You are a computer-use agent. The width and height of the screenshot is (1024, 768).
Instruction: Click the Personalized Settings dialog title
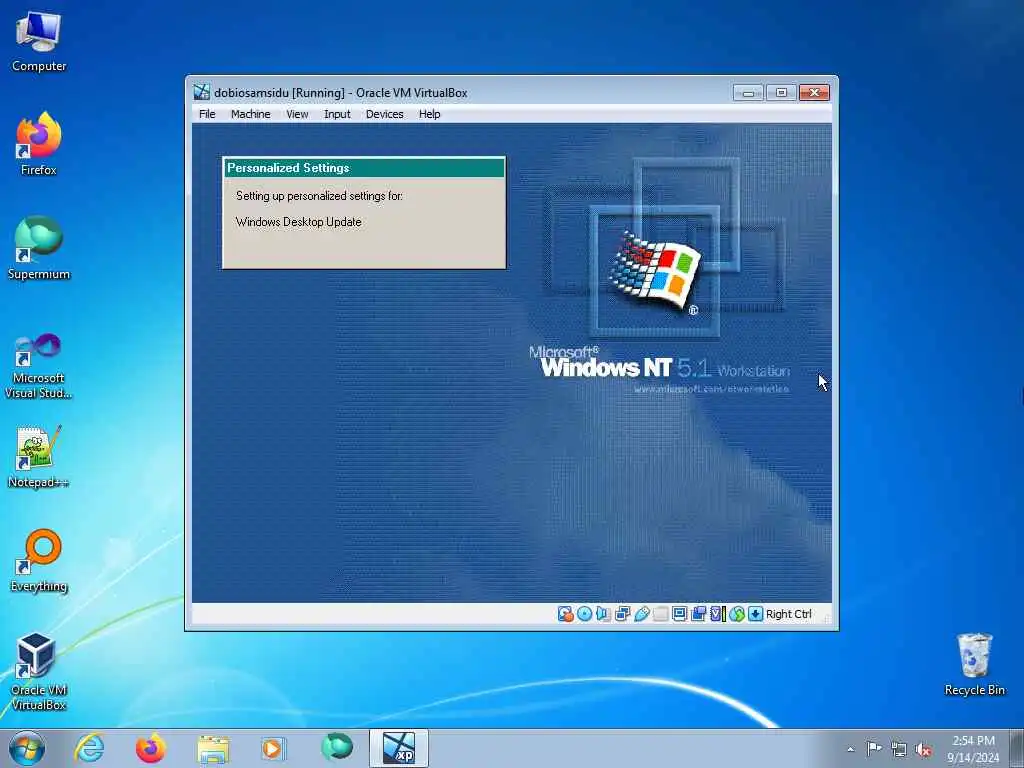(x=288, y=168)
